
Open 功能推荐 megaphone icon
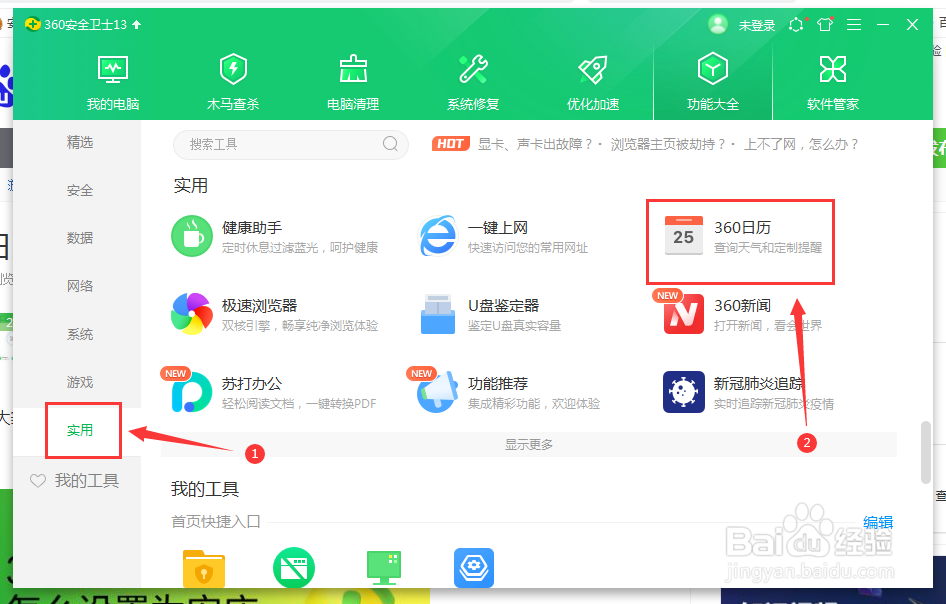click(437, 392)
